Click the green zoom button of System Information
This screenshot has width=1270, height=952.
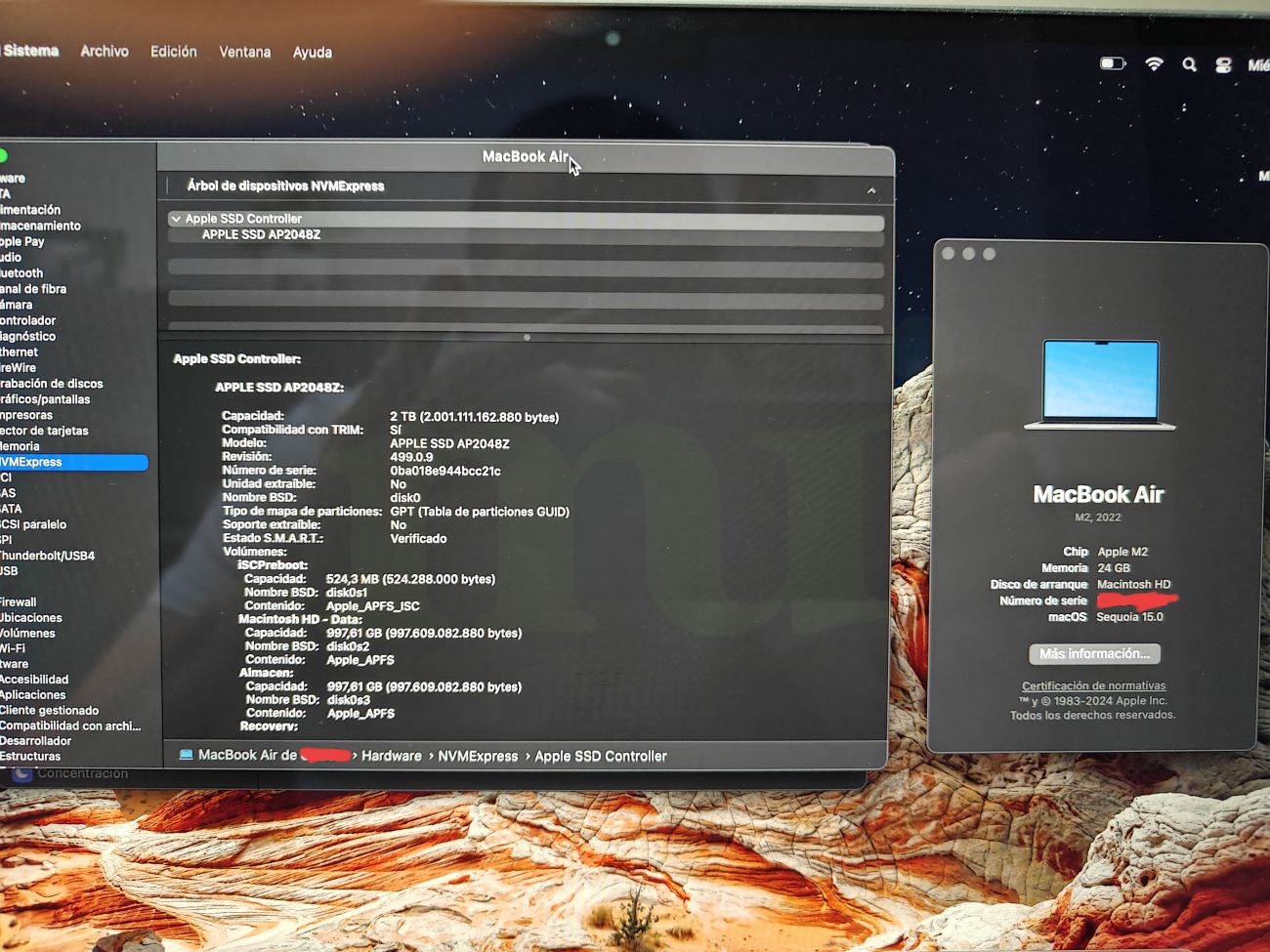(x=3, y=155)
